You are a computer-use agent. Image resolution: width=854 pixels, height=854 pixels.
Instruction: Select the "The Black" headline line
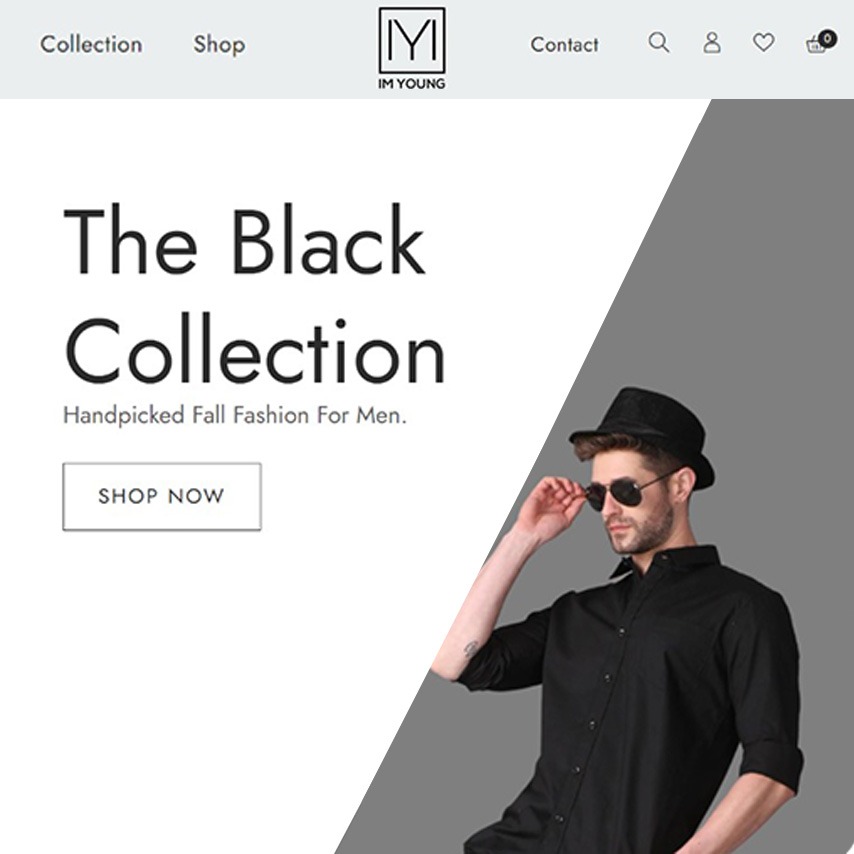tap(244, 239)
